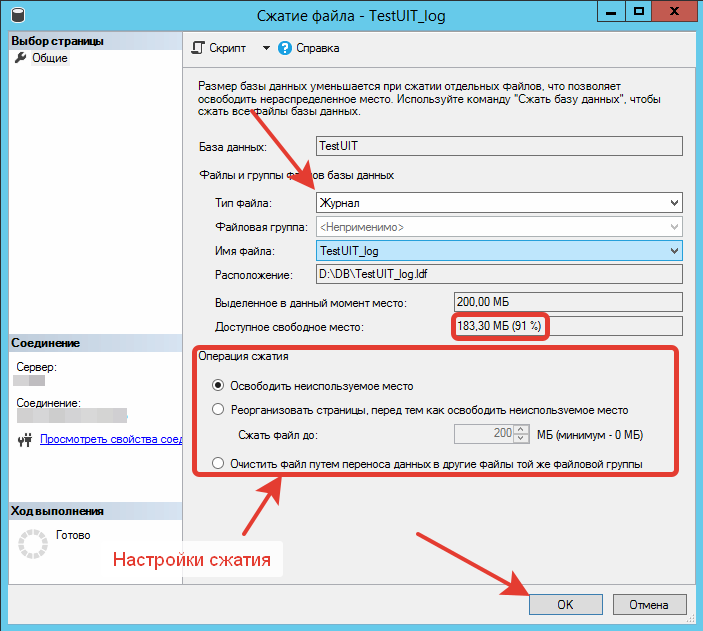Click the Расположение path field

(499, 274)
